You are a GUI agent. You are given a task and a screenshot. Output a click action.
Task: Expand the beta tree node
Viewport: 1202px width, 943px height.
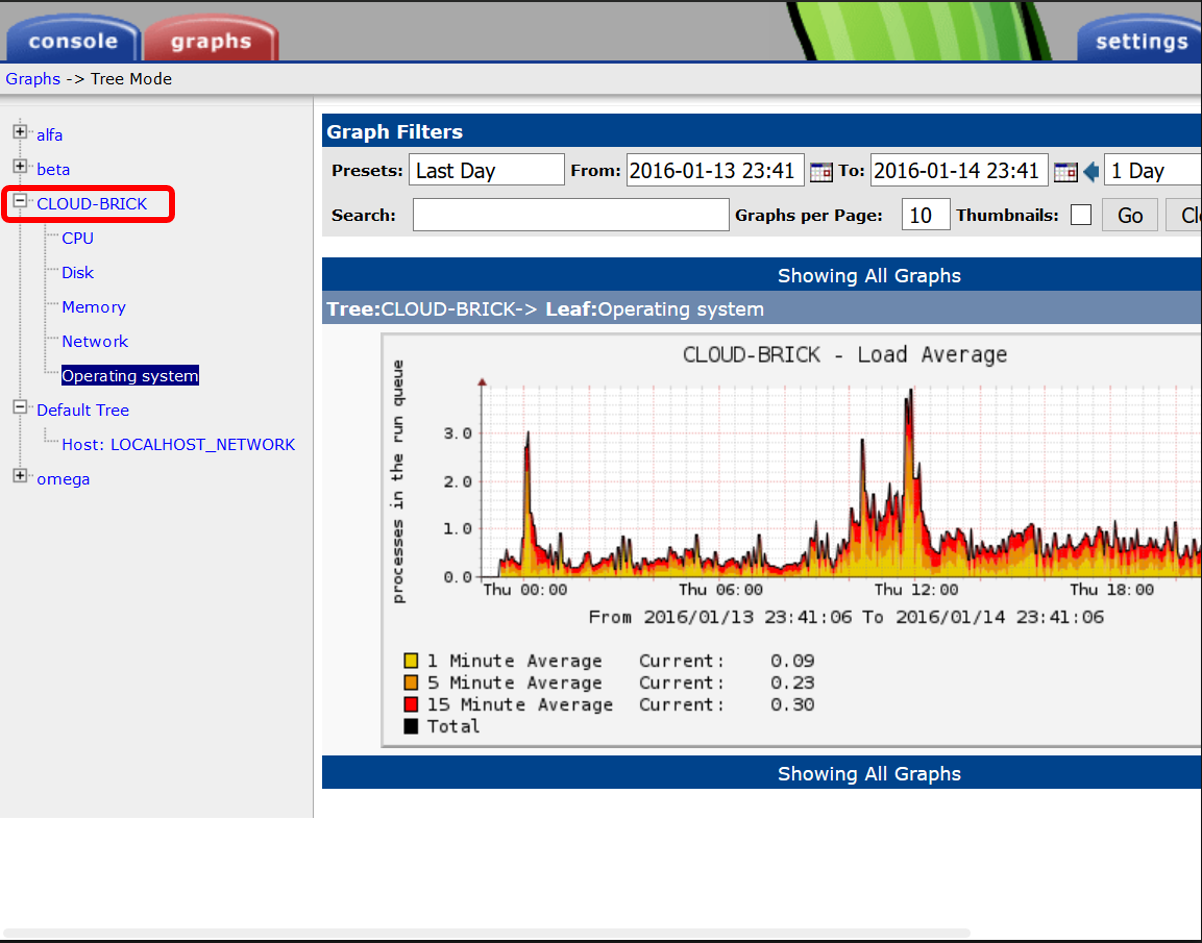pyautogui.click(x=20, y=166)
